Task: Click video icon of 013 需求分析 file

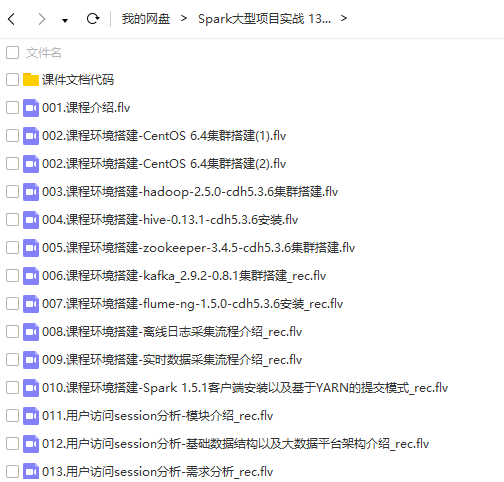Action: [31, 472]
